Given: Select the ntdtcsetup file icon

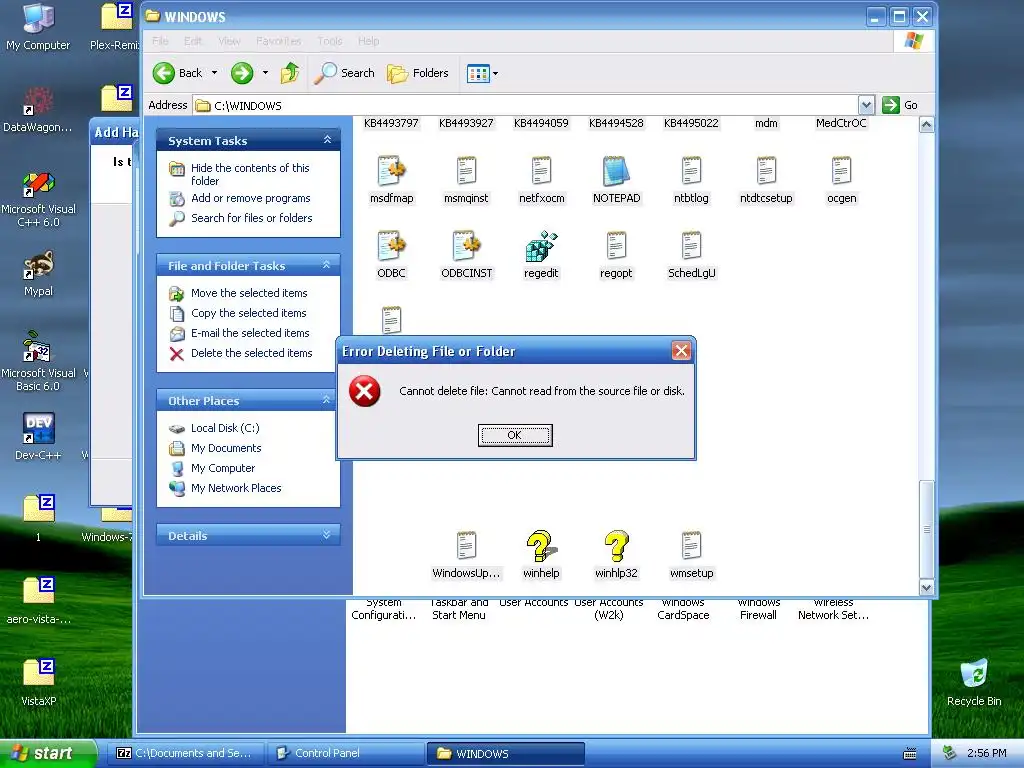Looking at the screenshot, I should click(x=766, y=171).
